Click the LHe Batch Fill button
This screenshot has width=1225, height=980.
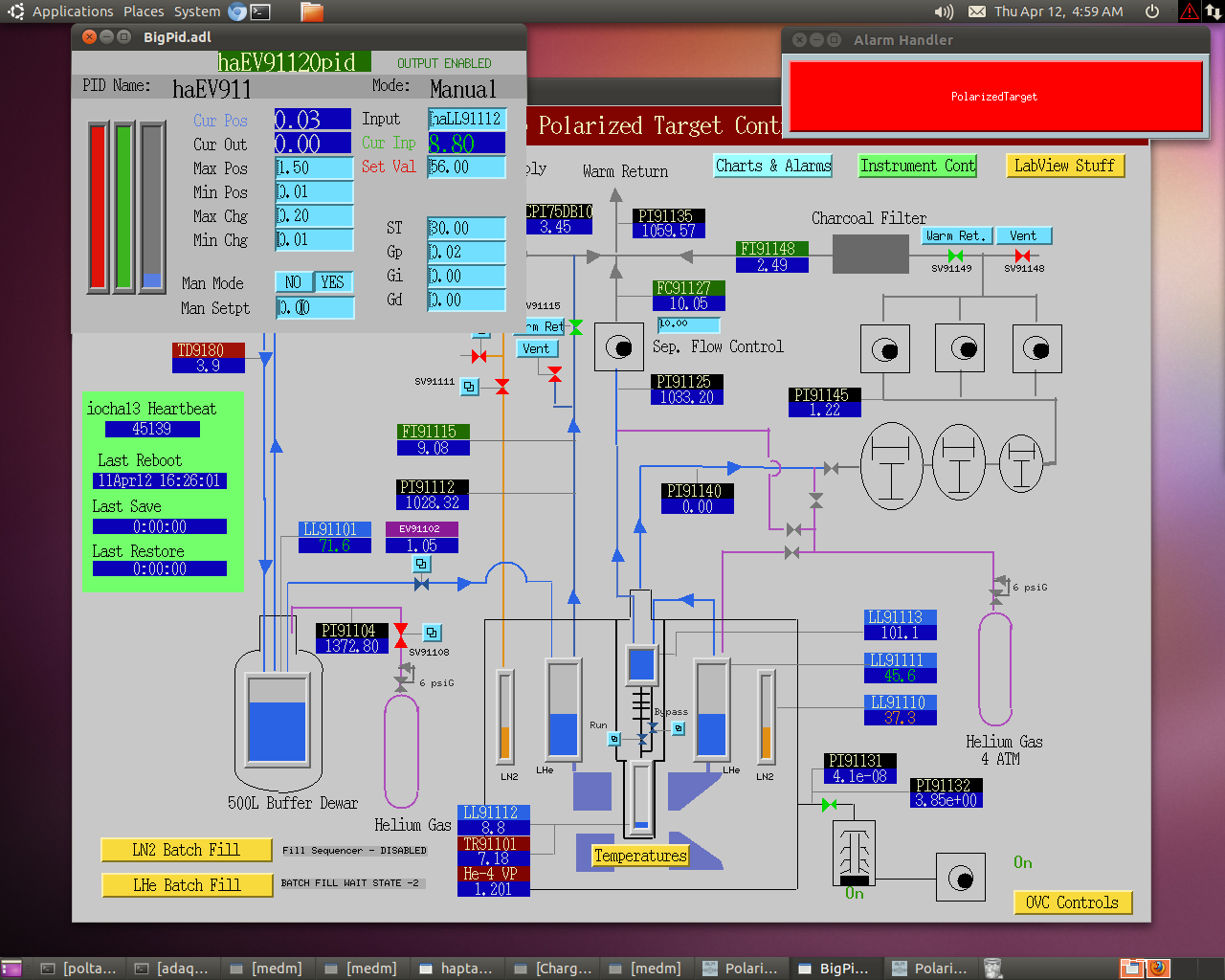click(187, 885)
